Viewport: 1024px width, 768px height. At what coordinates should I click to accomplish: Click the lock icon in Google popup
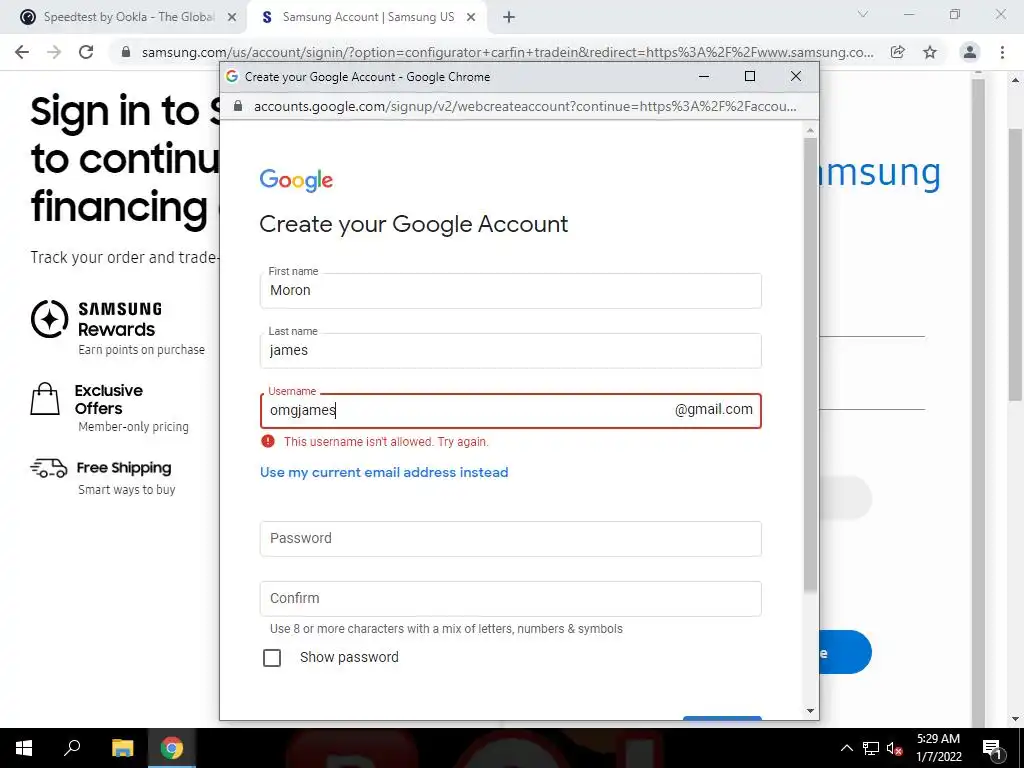(238, 106)
